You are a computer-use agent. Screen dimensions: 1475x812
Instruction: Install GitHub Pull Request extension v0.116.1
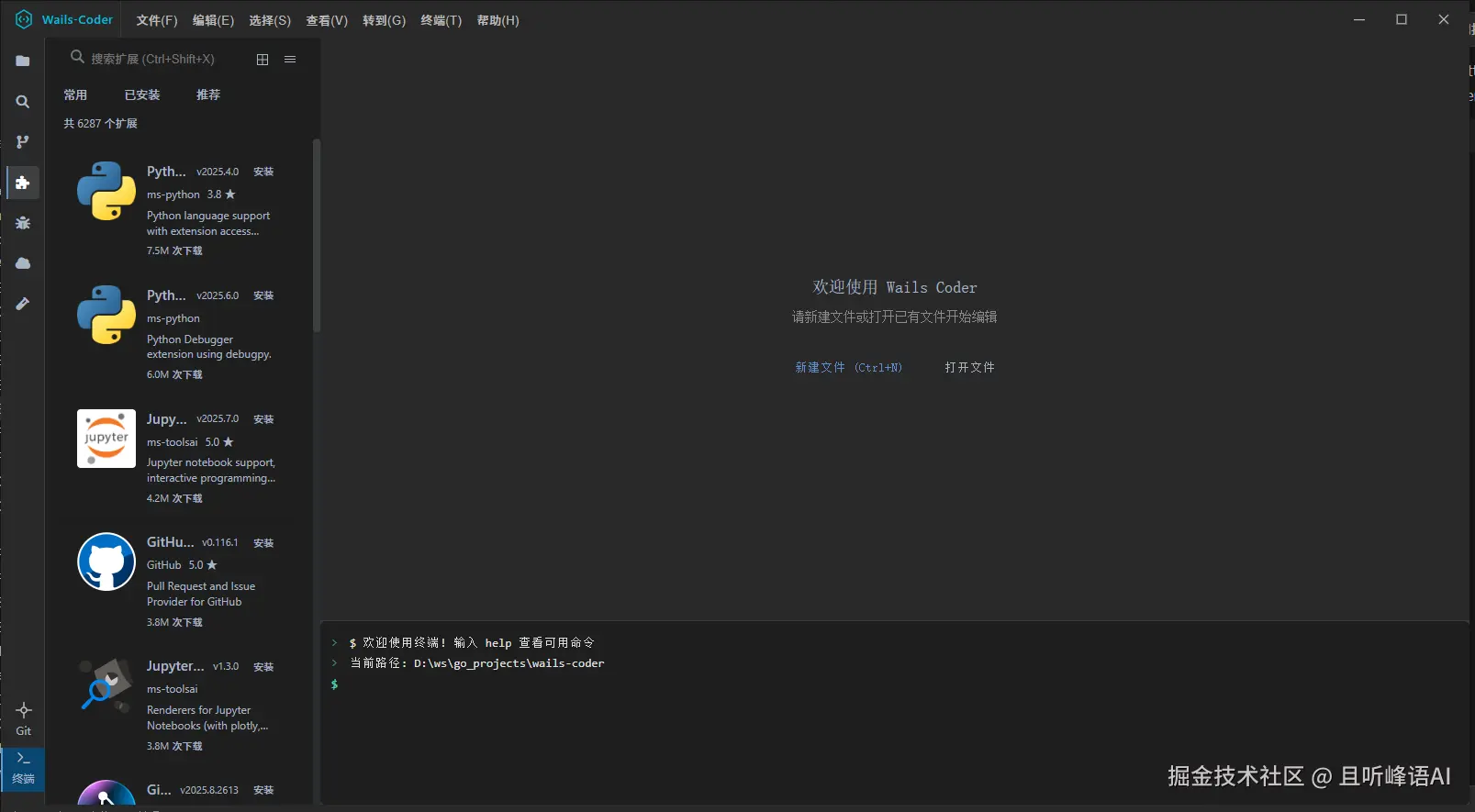click(x=263, y=543)
